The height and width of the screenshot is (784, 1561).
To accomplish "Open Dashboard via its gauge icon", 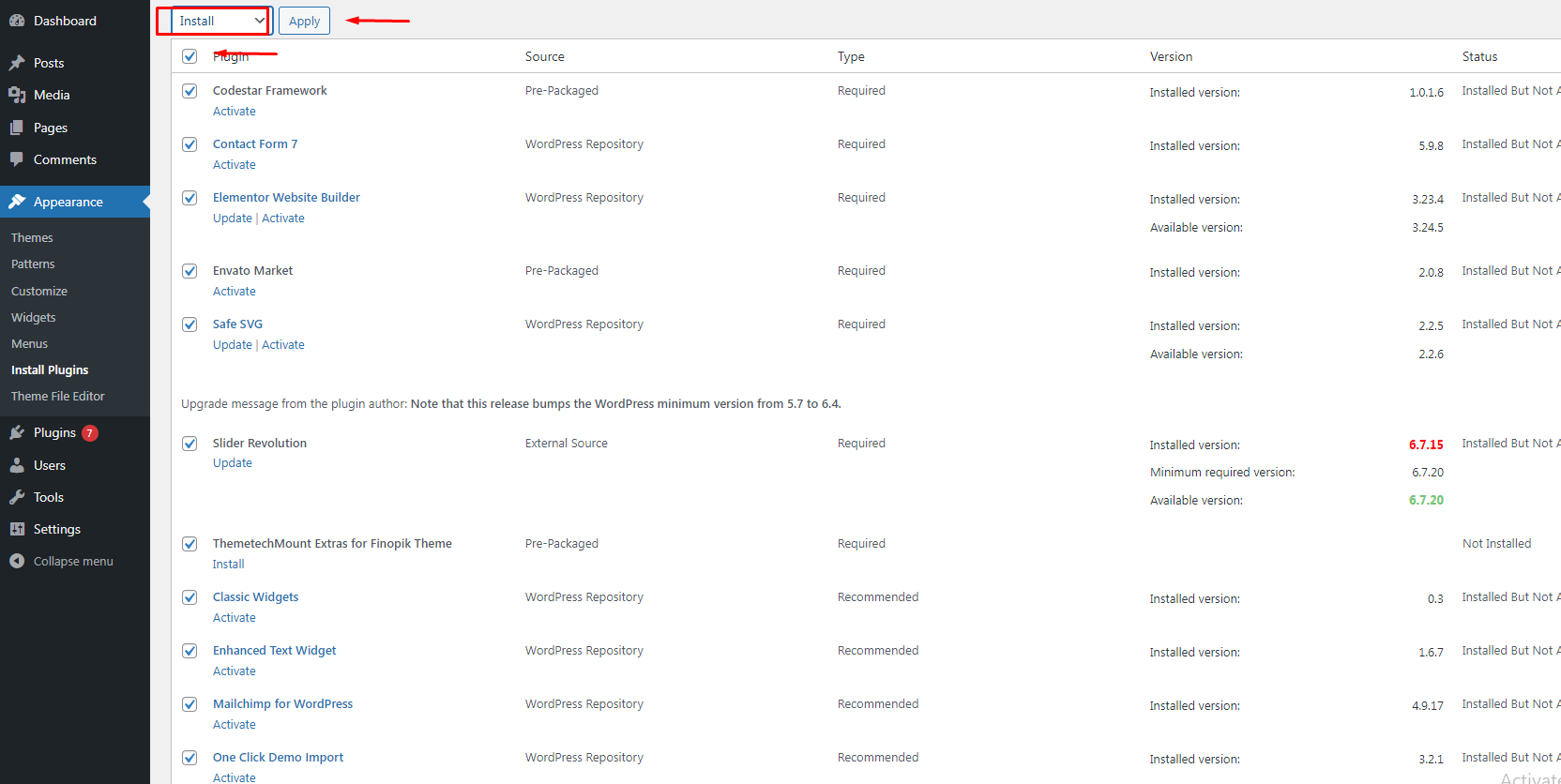I will [17, 21].
